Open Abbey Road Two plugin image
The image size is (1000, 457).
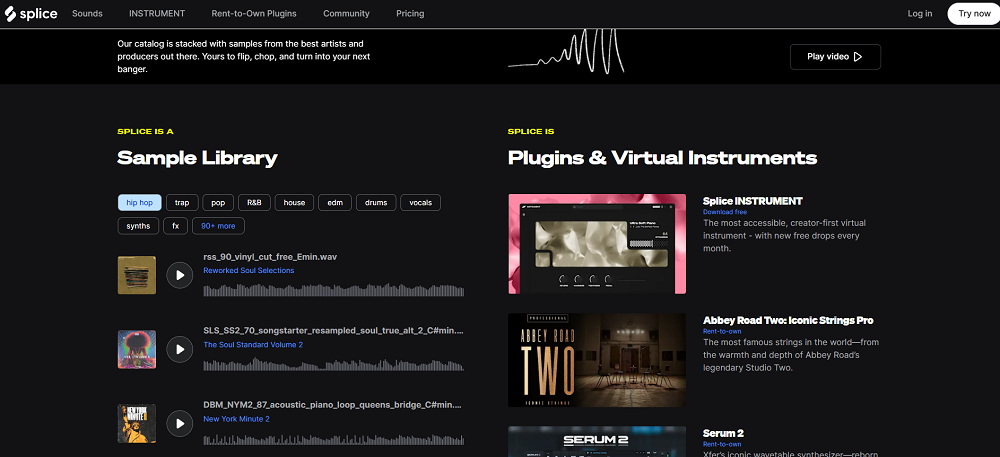[597, 360]
